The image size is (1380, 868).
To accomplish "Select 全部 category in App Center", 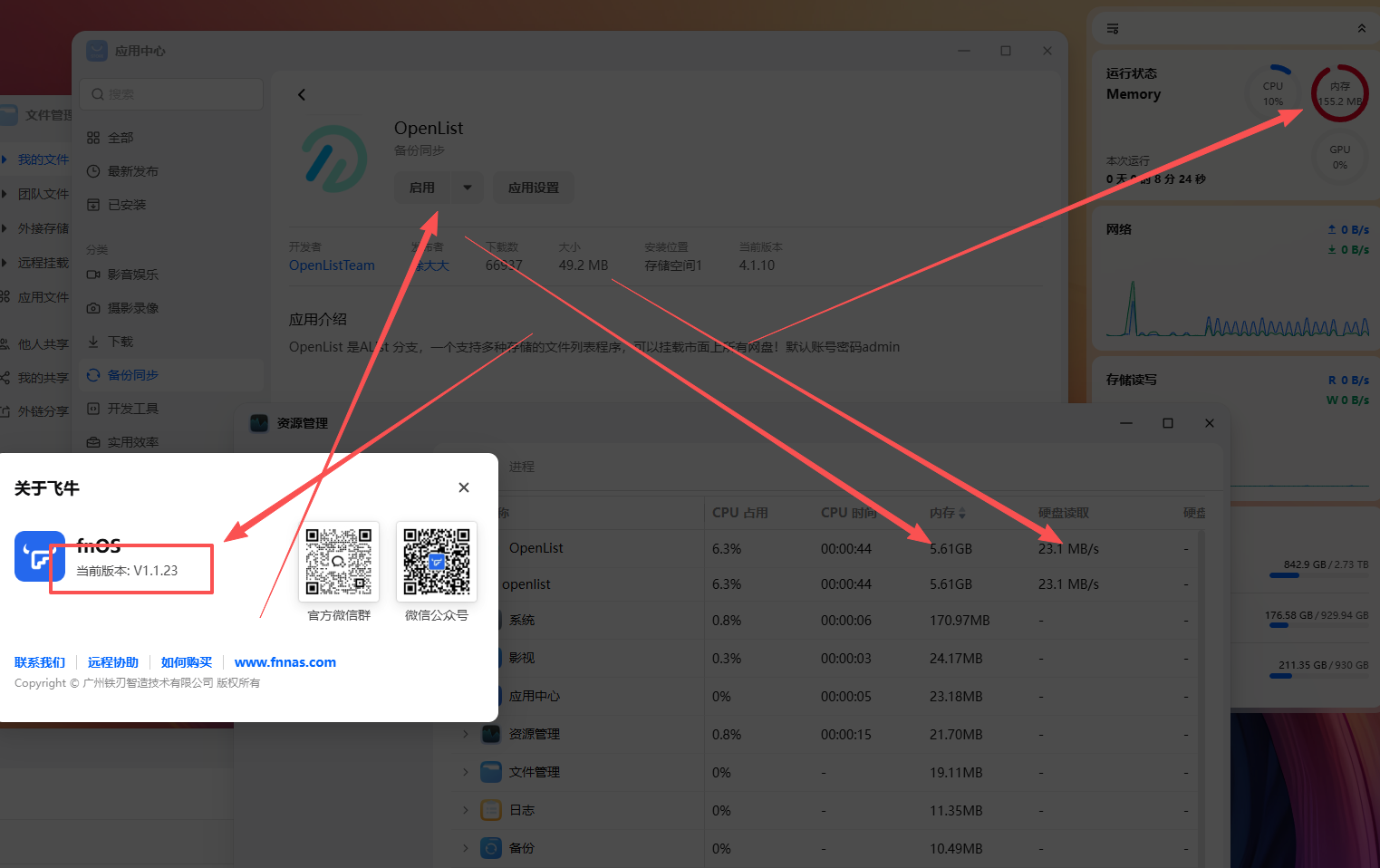I will [x=169, y=138].
